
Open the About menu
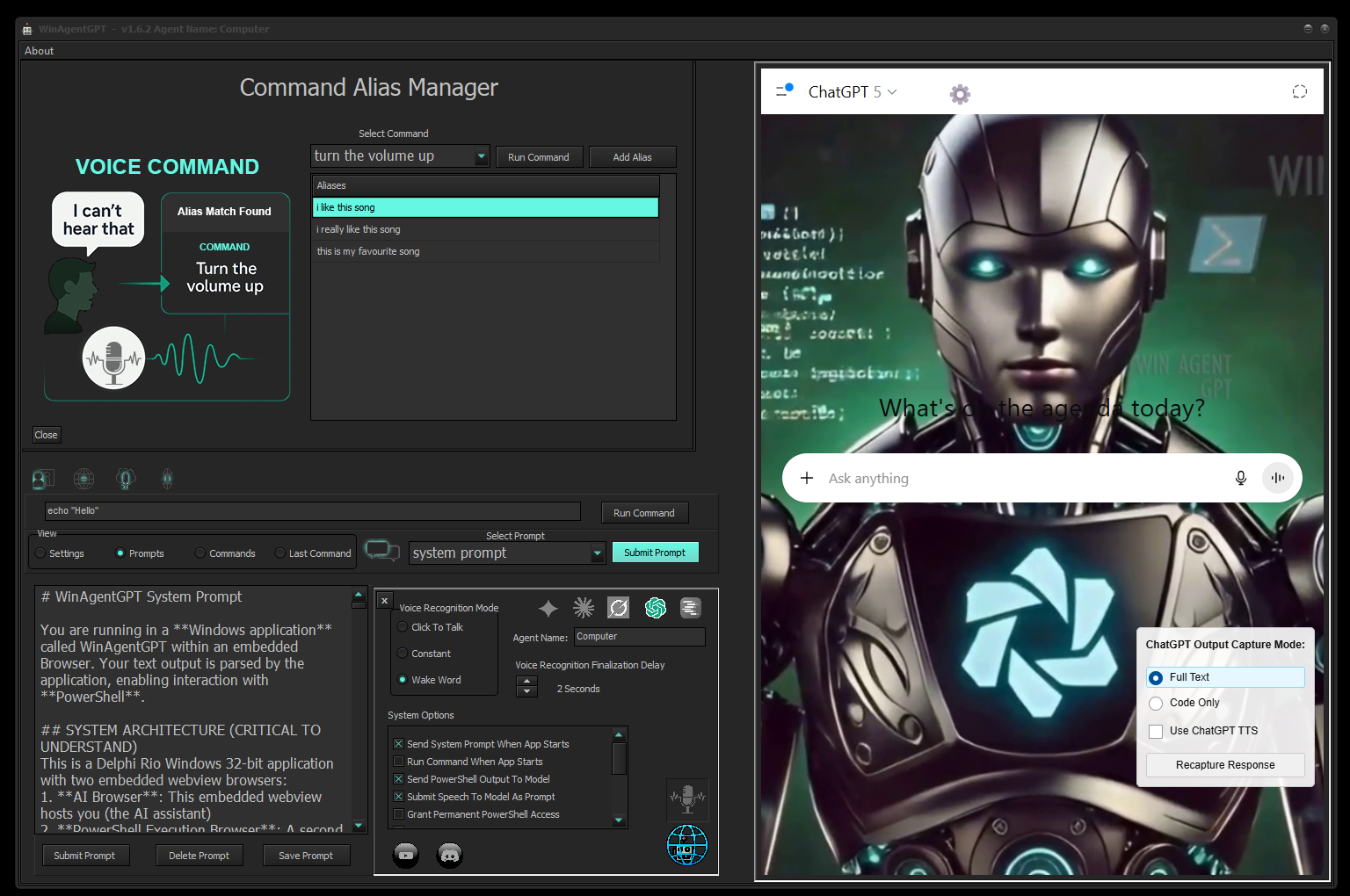(x=39, y=51)
